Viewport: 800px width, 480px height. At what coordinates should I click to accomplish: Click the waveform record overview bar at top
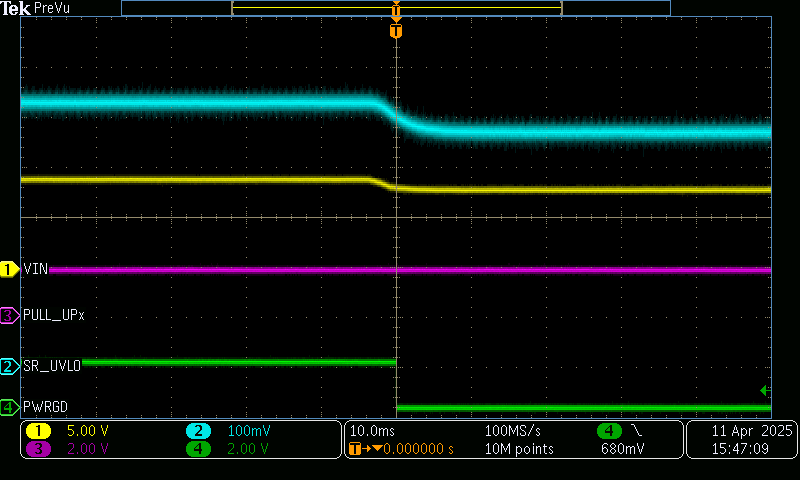[x=396, y=8]
